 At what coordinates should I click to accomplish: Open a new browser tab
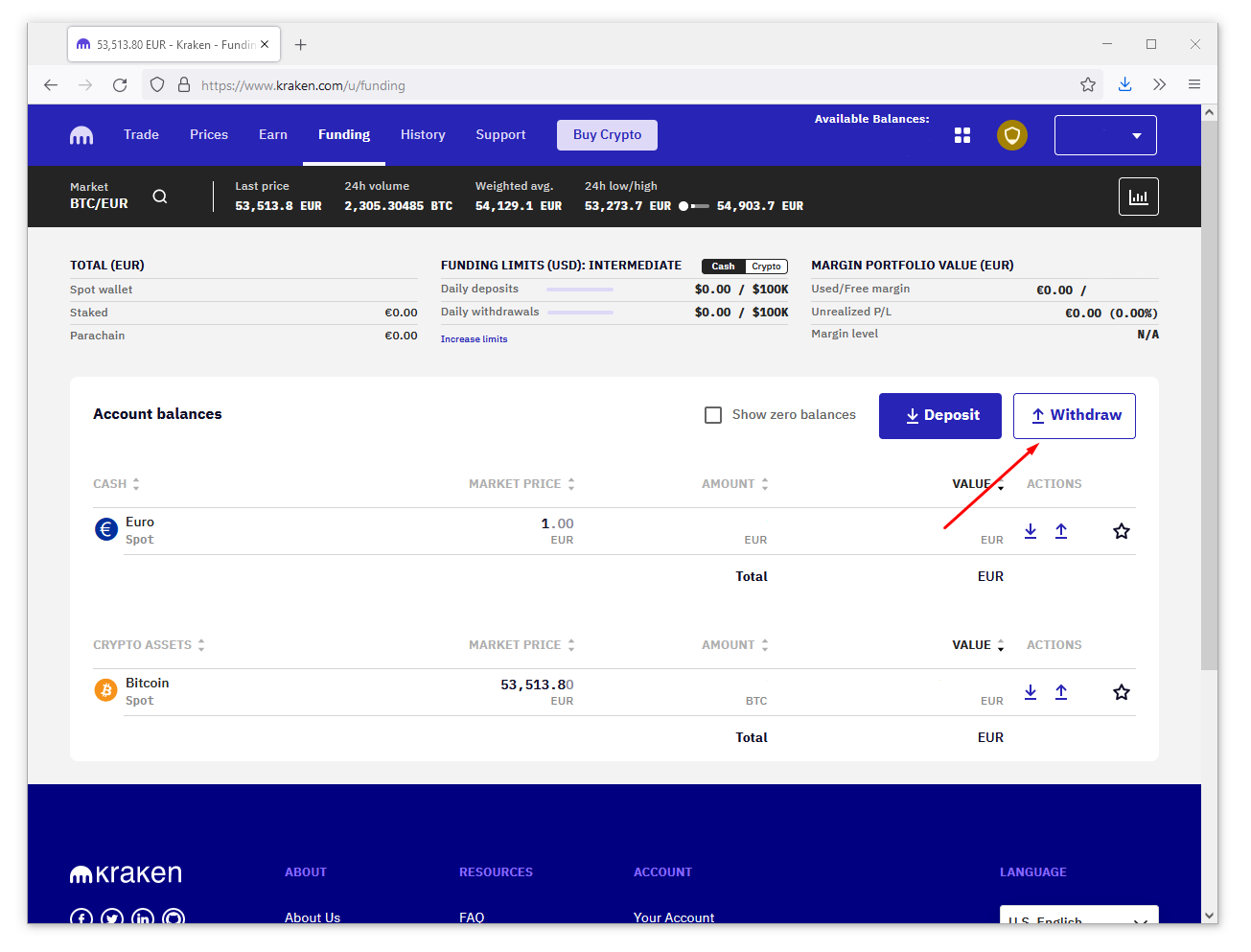(x=301, y=45)
